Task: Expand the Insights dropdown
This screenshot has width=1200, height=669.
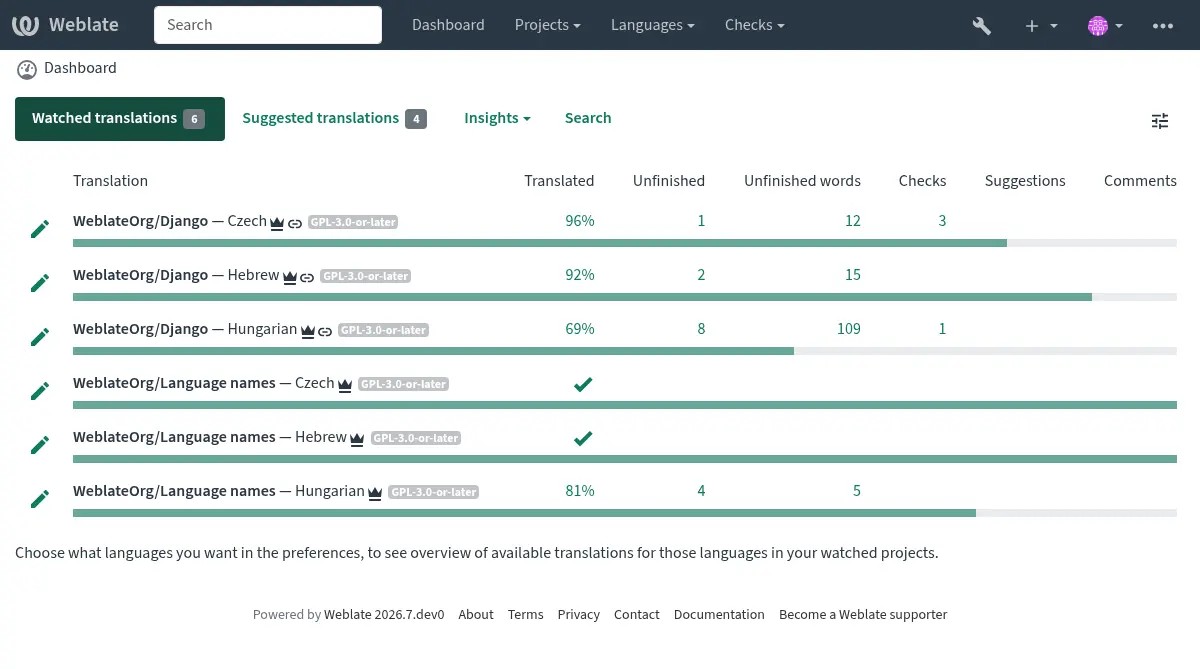Action: (497, 118)
